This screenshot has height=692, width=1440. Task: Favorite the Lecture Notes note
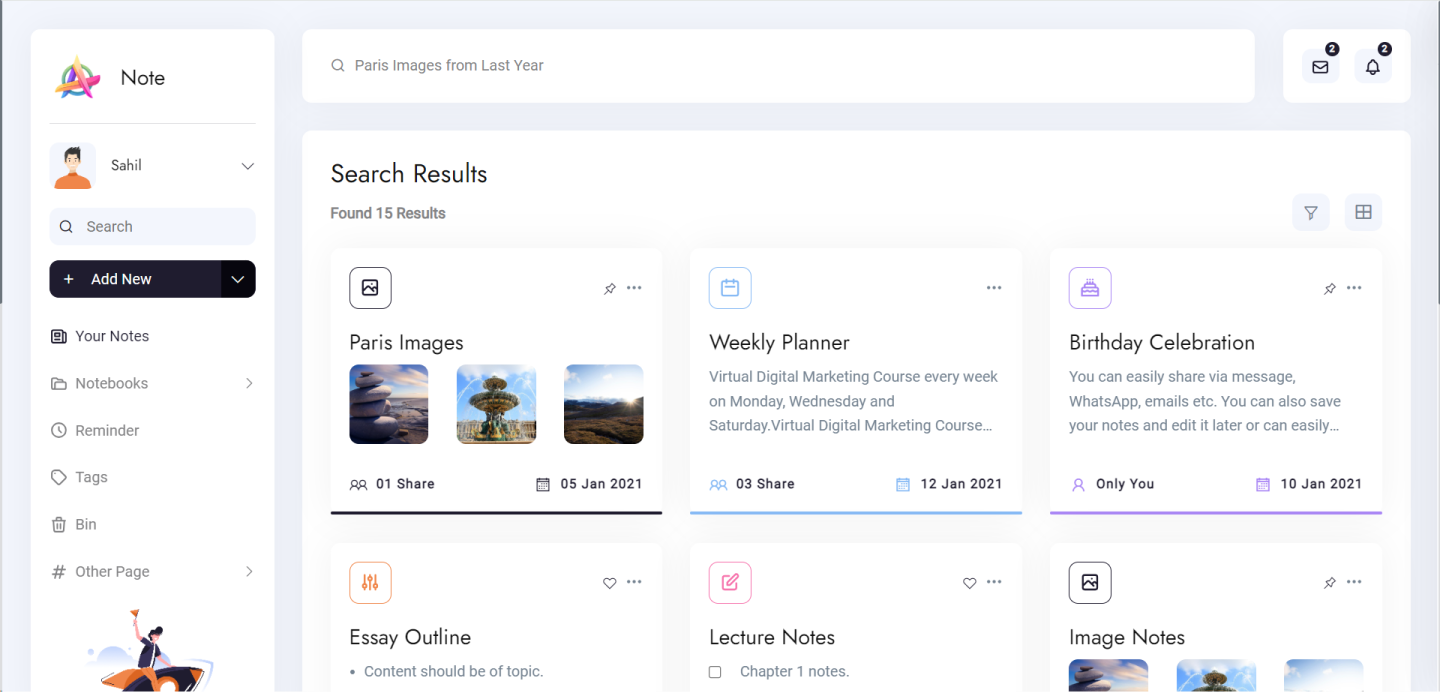click(x=970, y=583)
